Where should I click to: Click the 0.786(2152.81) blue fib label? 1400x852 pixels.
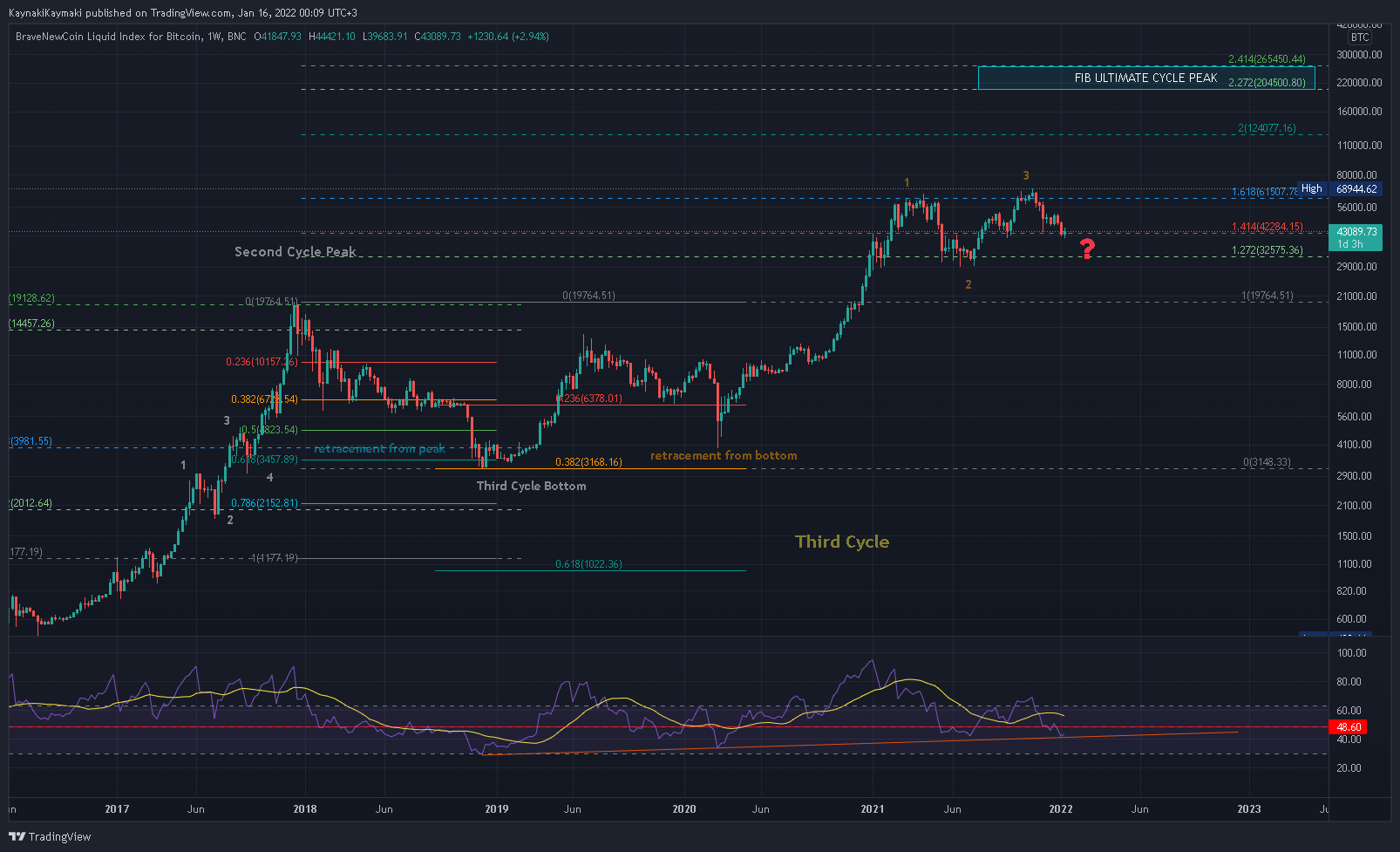264,503
